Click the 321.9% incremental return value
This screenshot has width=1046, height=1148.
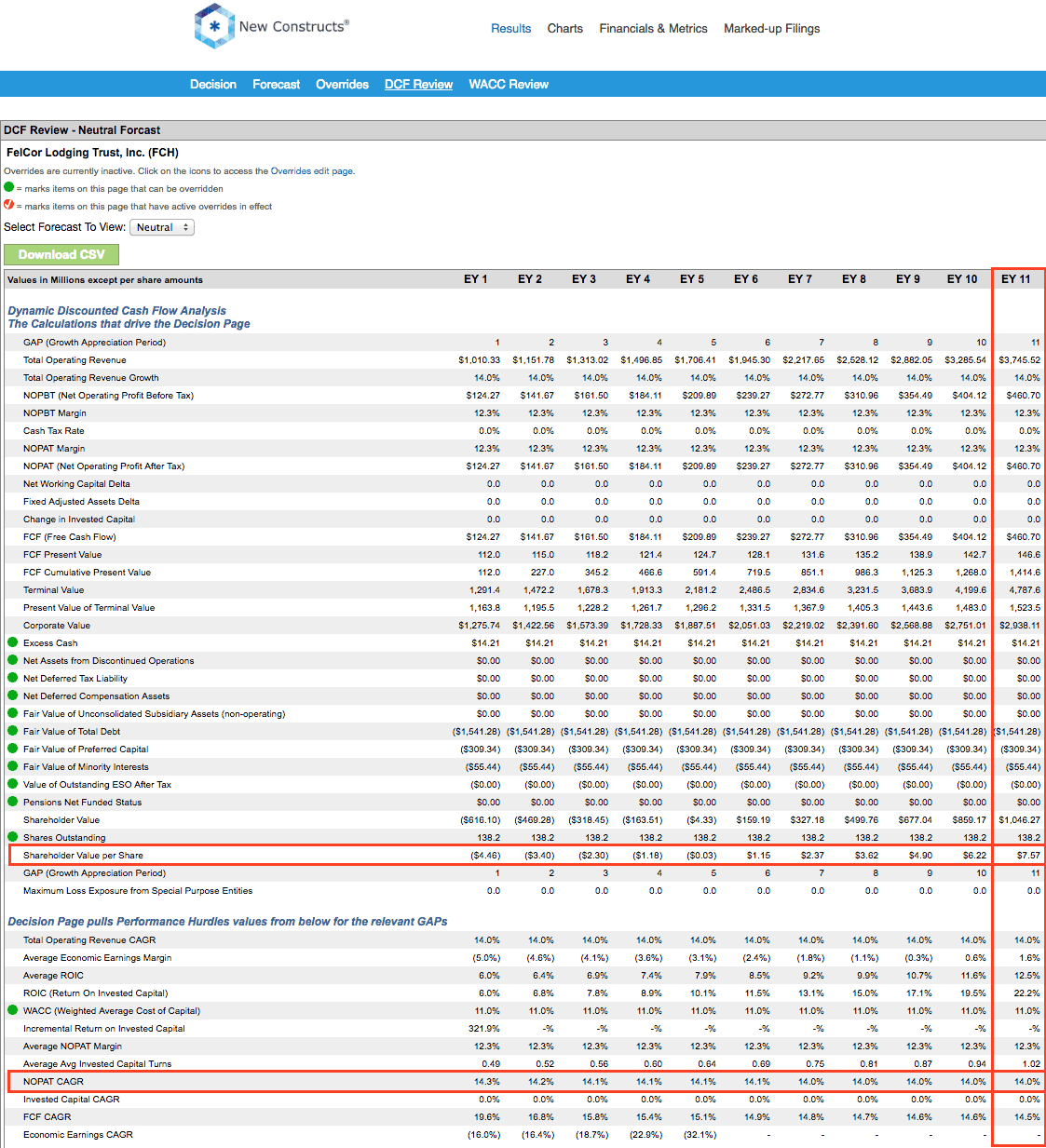click(484, 1029)
